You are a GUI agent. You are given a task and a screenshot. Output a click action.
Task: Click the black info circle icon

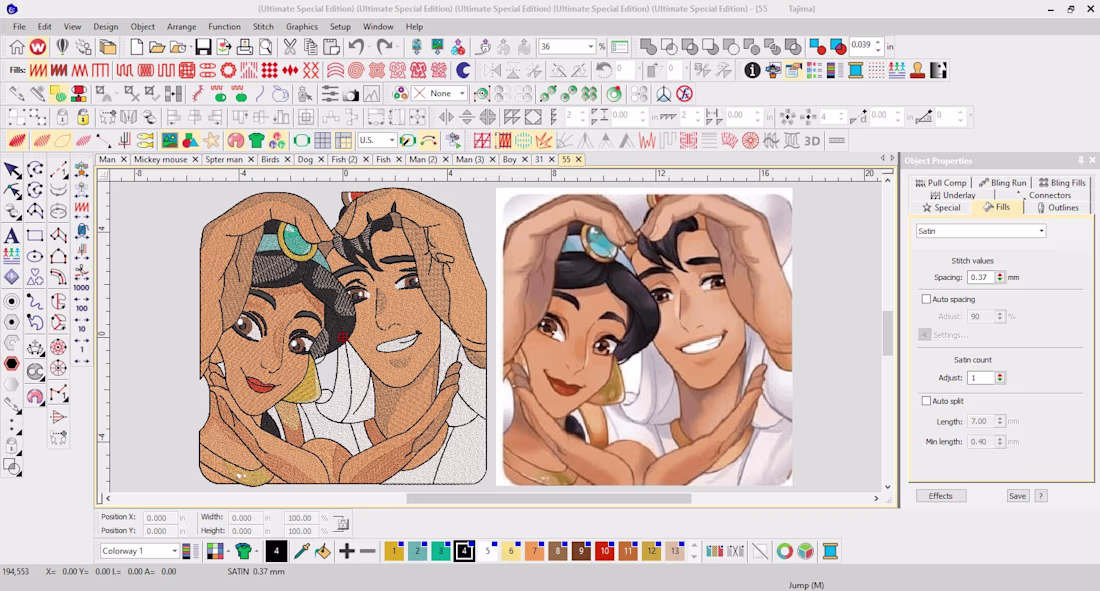coord(752,70)
